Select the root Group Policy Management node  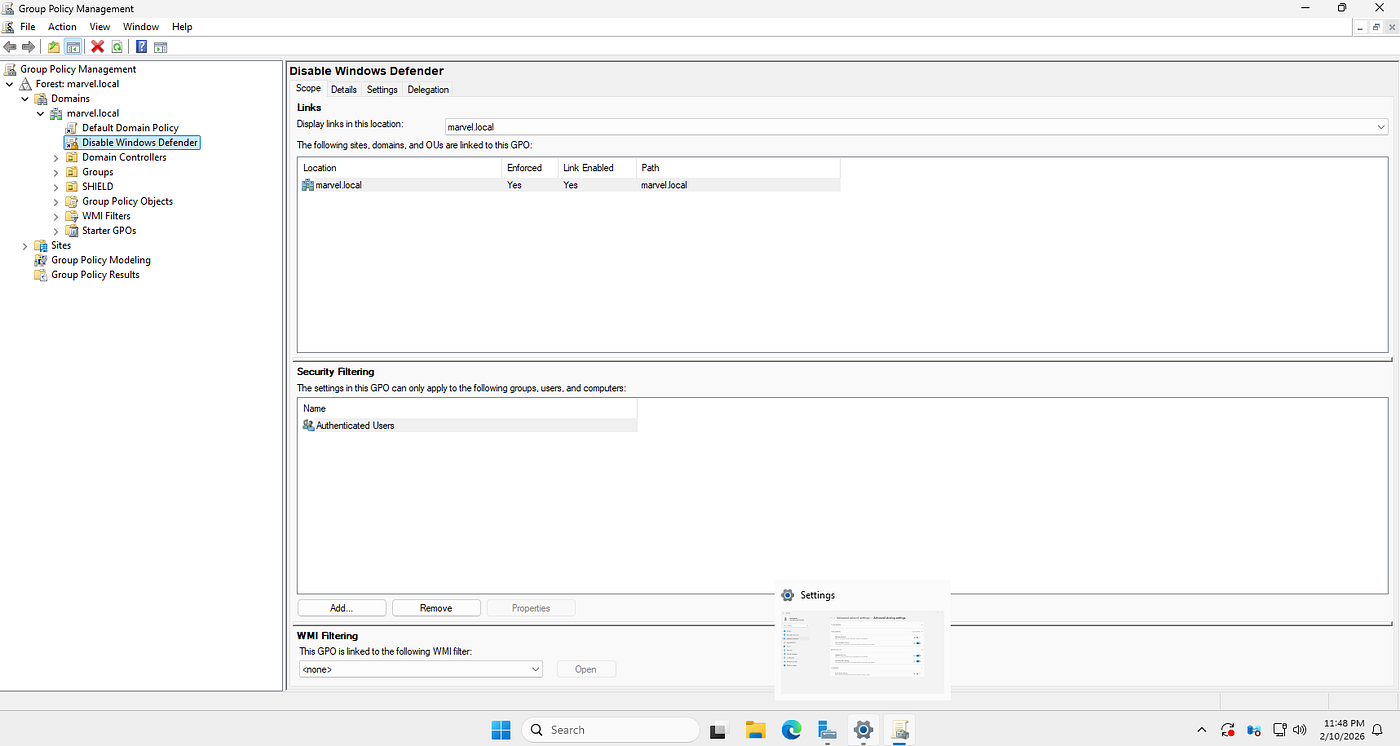pos(78,70)
